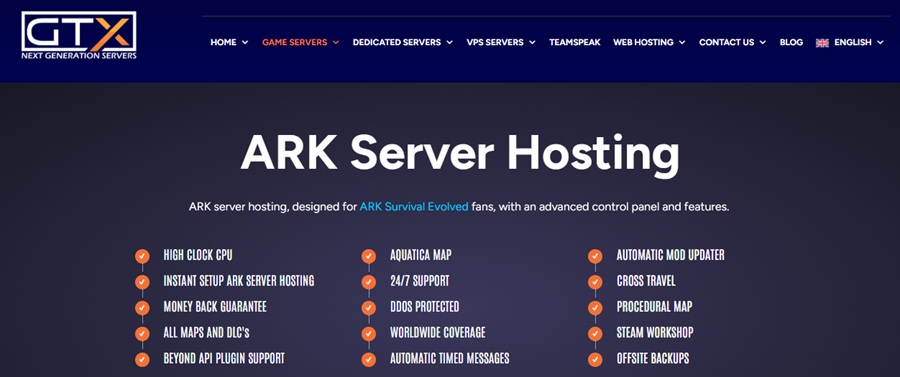Click the checkmark icon beside High Clock CPU
This screenshot has width=900, height=377.
(142, 256)
